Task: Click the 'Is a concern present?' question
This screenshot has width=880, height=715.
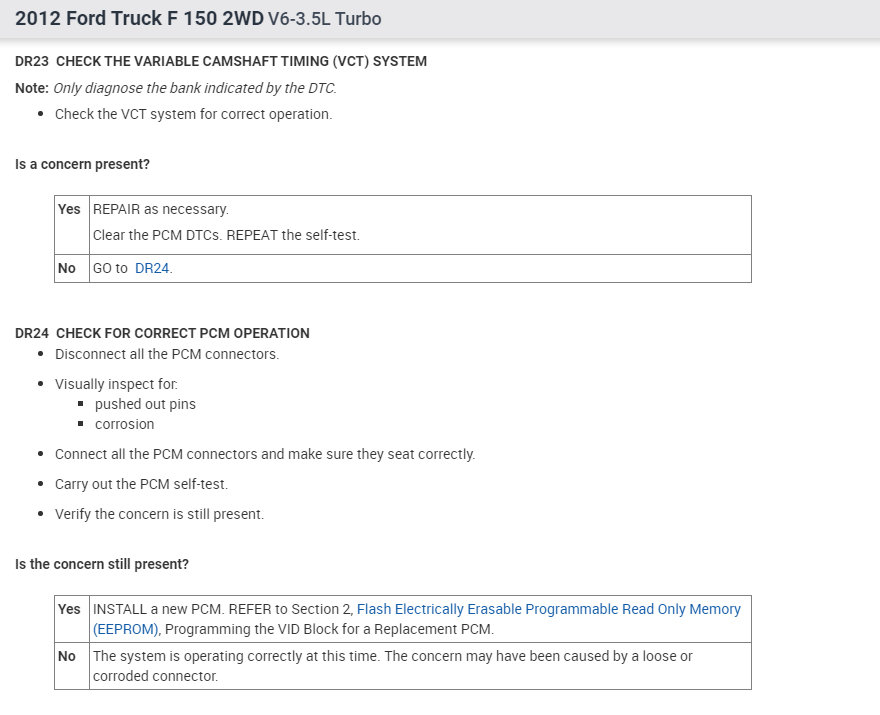Action: (x=82, y=164)
